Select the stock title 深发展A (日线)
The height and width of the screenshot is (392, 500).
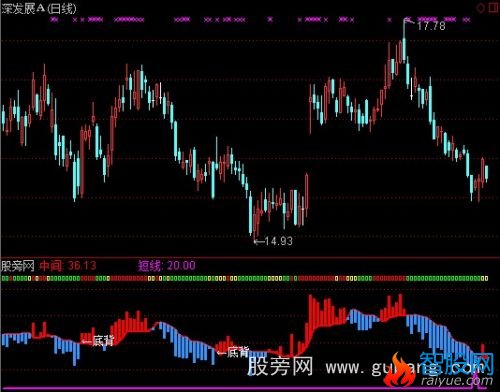click(x=39, y=9)
